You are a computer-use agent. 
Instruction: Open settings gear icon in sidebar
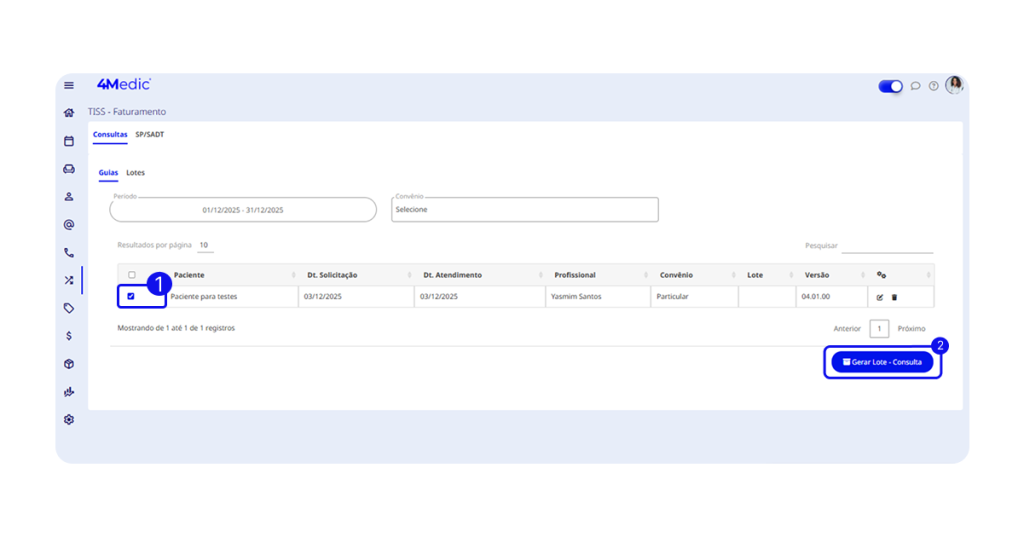coord(69,420)
